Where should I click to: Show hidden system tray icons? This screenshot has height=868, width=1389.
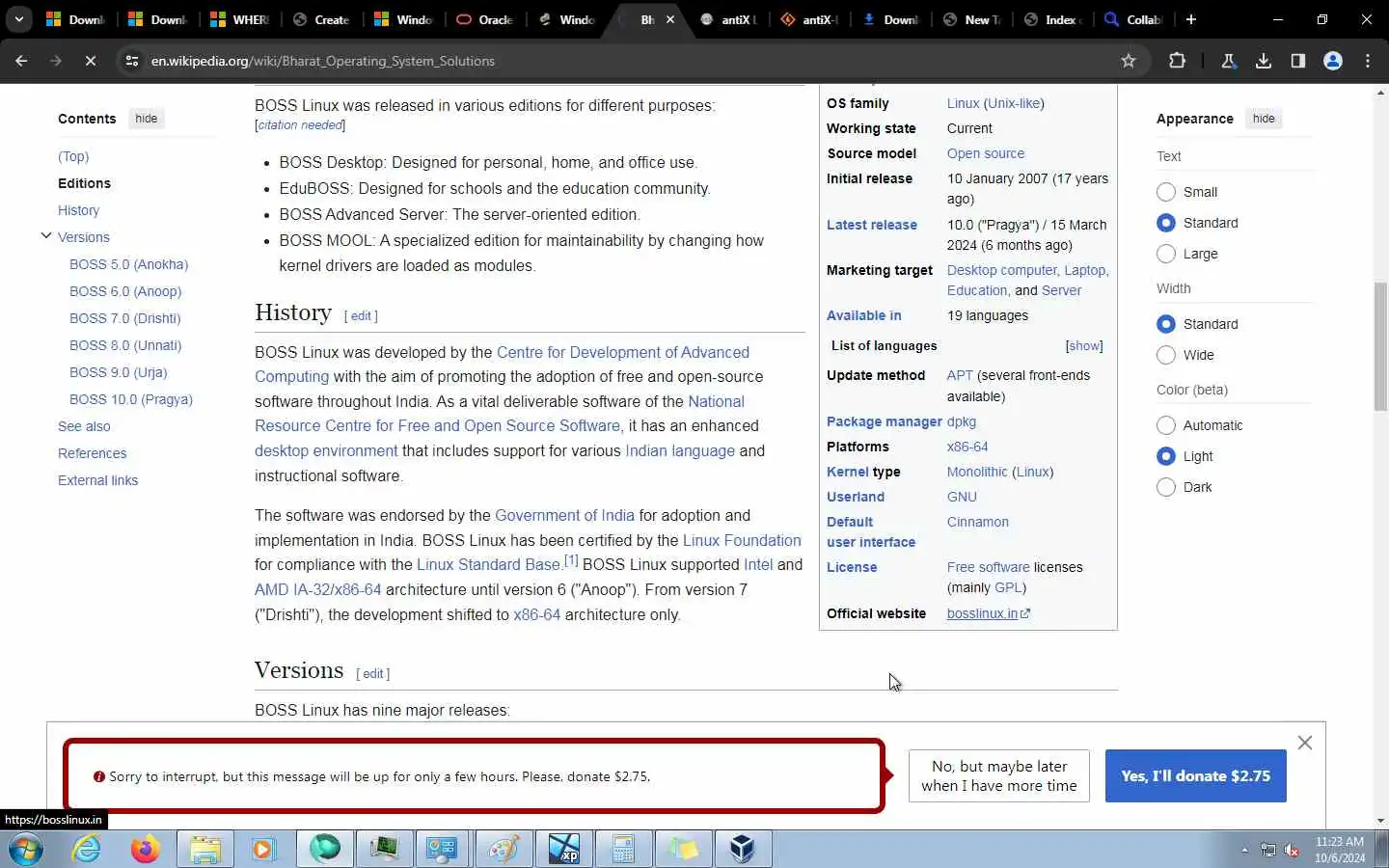(1244, 850)
